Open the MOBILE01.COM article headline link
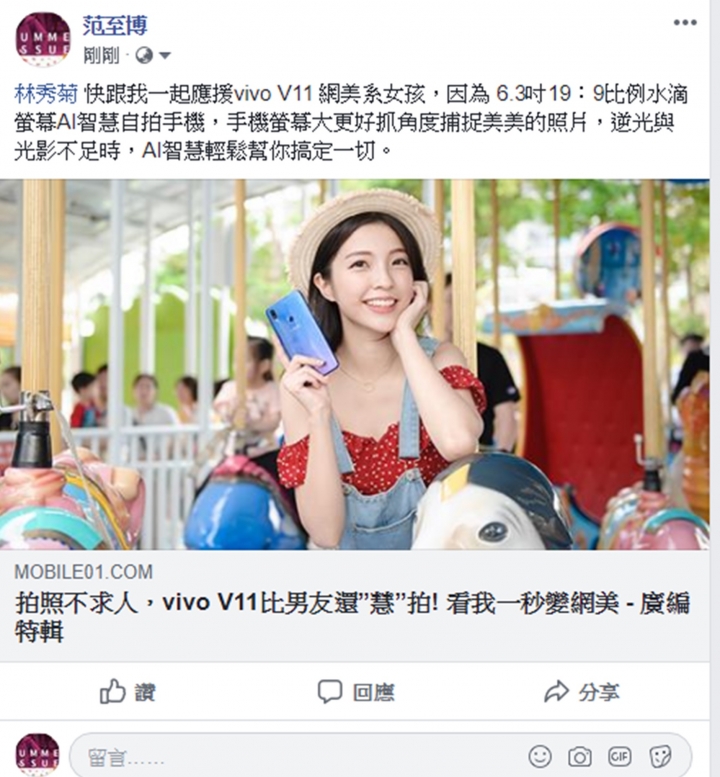The image size is (720, 777). (352, 617)
